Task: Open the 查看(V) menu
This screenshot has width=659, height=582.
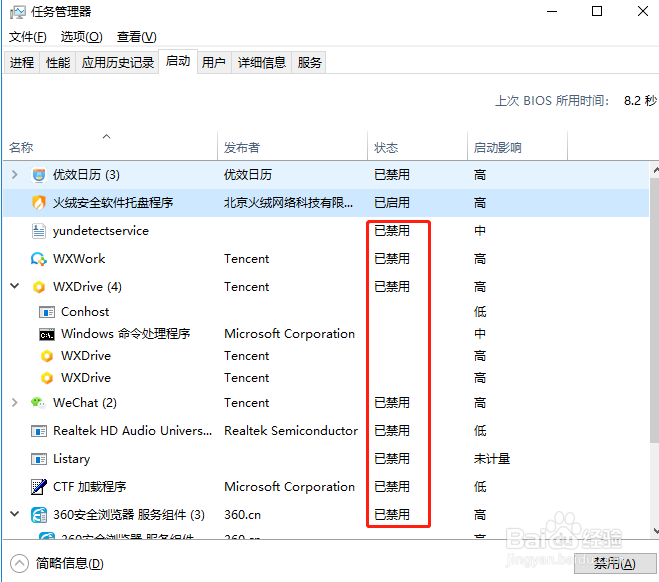Action: [137, 37]
